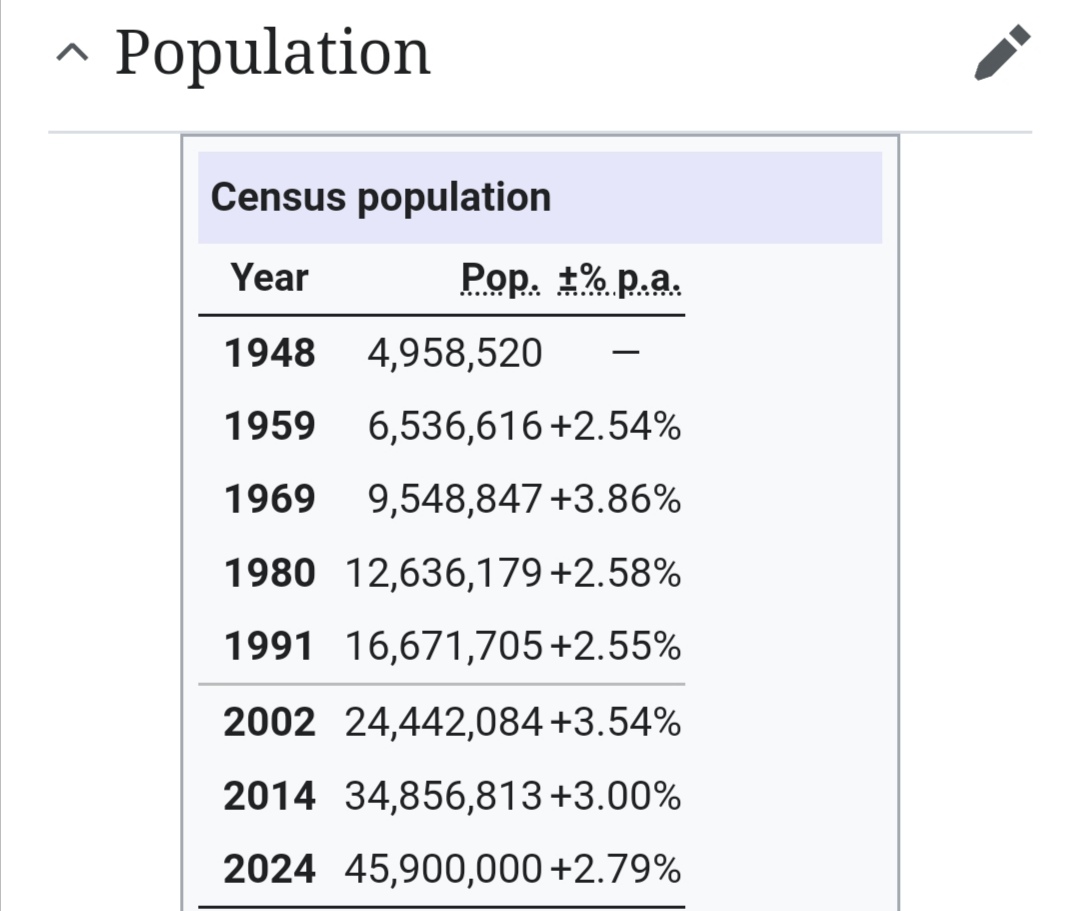The height and width of the screenshot is (911, 1079).
Task: Click the +3.86% growth value
Action: (616, 499)
